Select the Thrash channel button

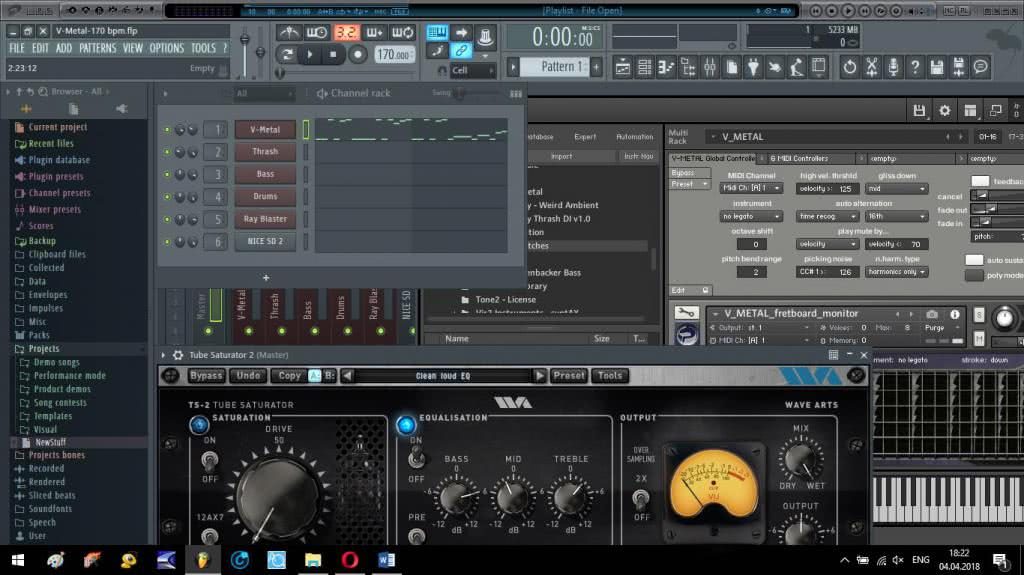click(x=265, y=152)
